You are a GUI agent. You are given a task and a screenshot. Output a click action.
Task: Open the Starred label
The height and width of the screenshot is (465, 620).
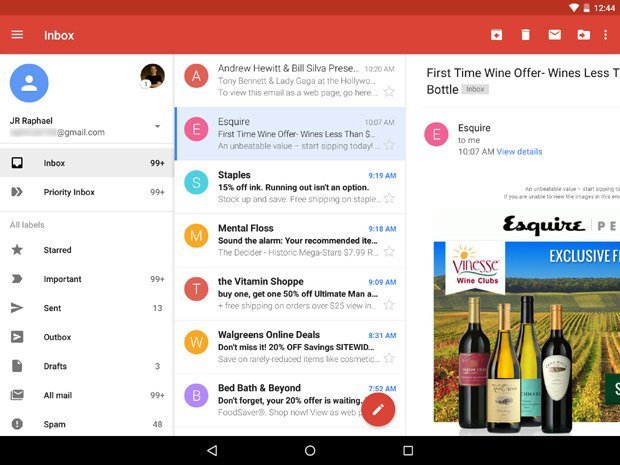pos(87,250)
